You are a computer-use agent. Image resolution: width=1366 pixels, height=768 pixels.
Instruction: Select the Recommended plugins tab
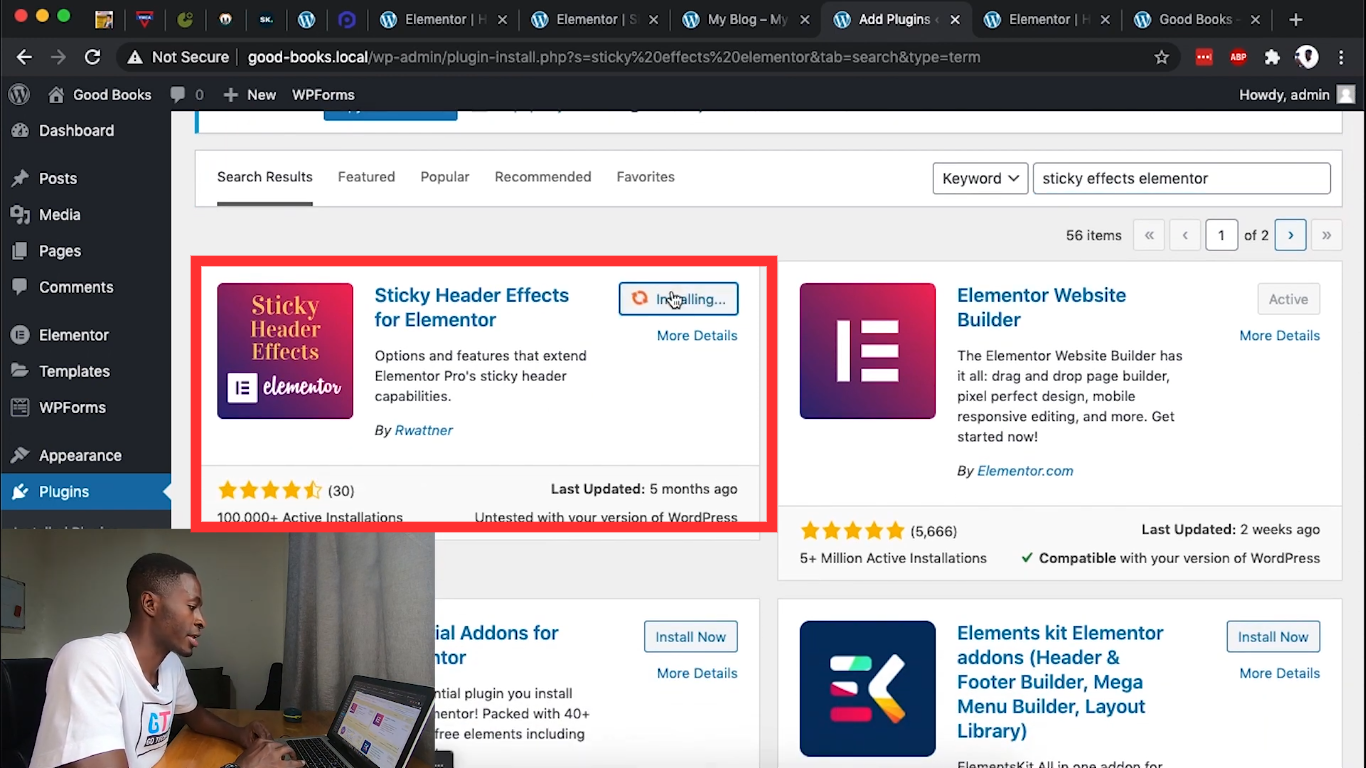point(543,177)
